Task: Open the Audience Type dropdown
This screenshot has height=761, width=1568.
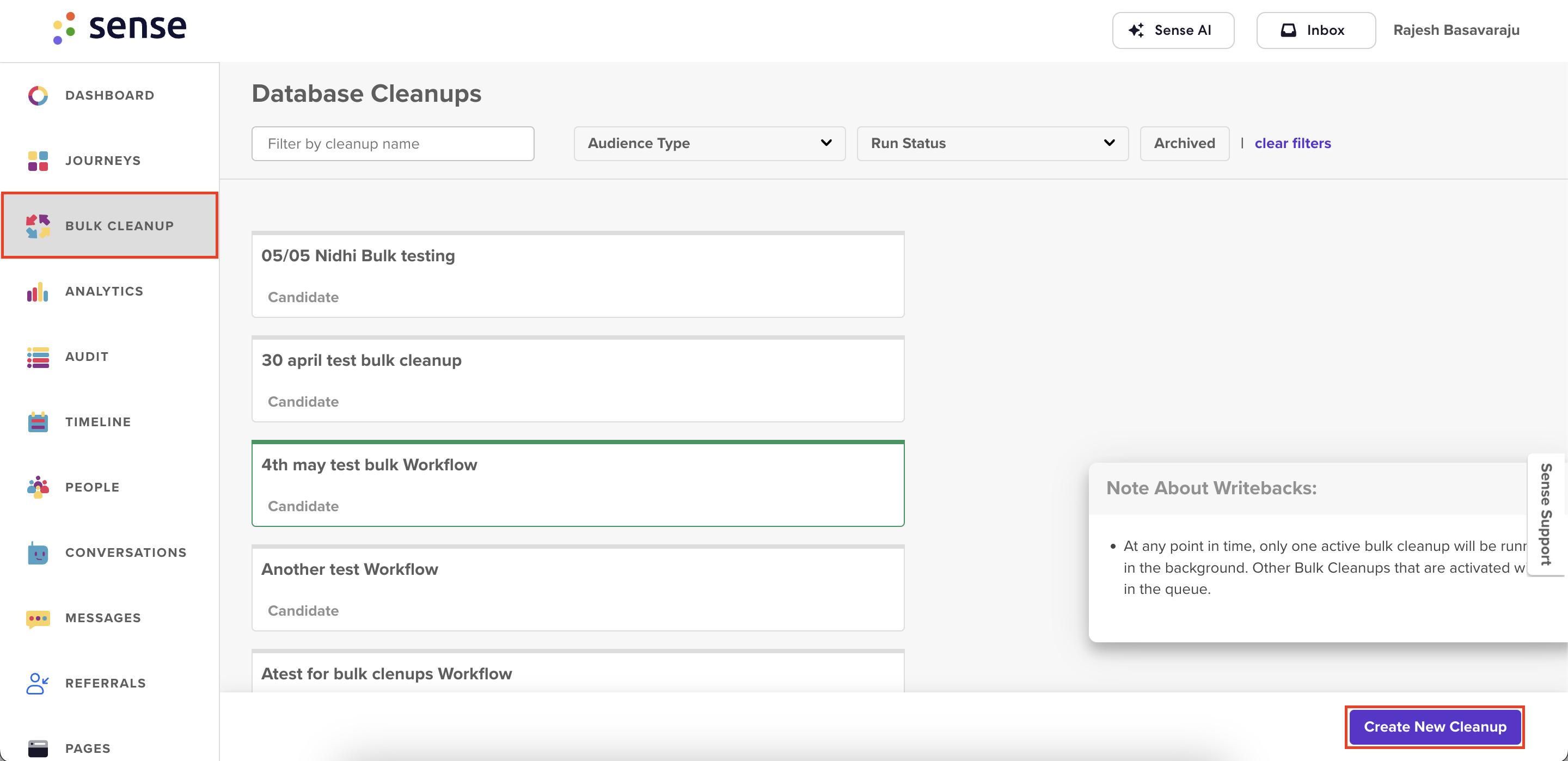Action: pyautogui.click(x=709, y=144)
